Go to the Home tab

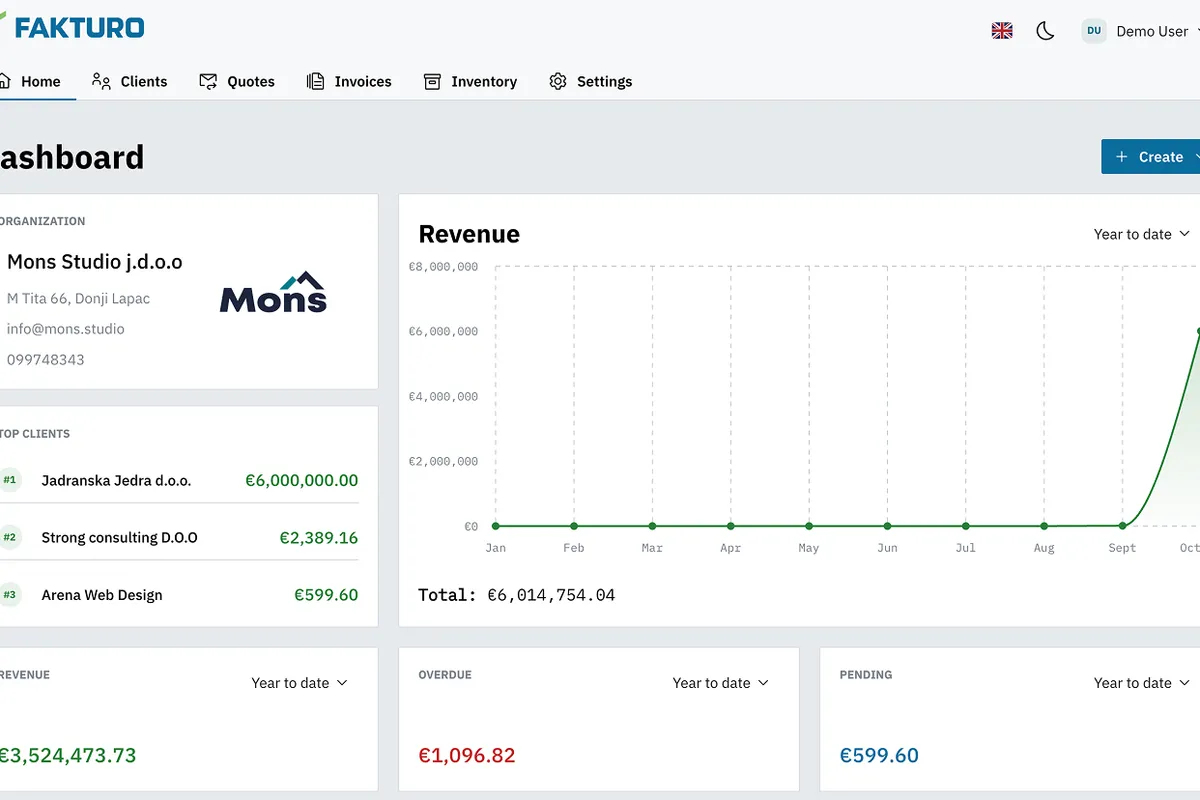coord(32,82)
